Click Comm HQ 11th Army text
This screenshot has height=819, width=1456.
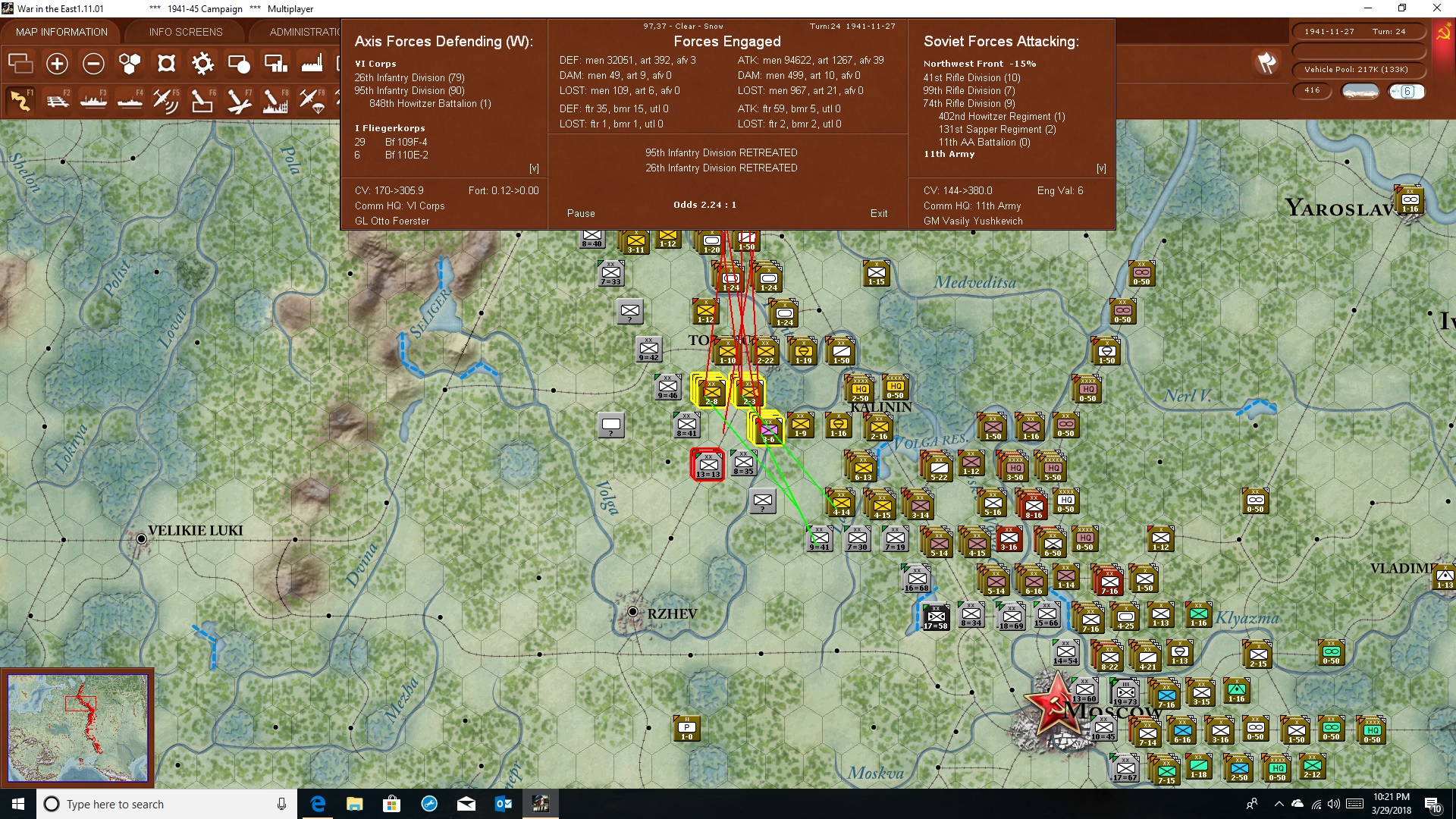(972, 206)
